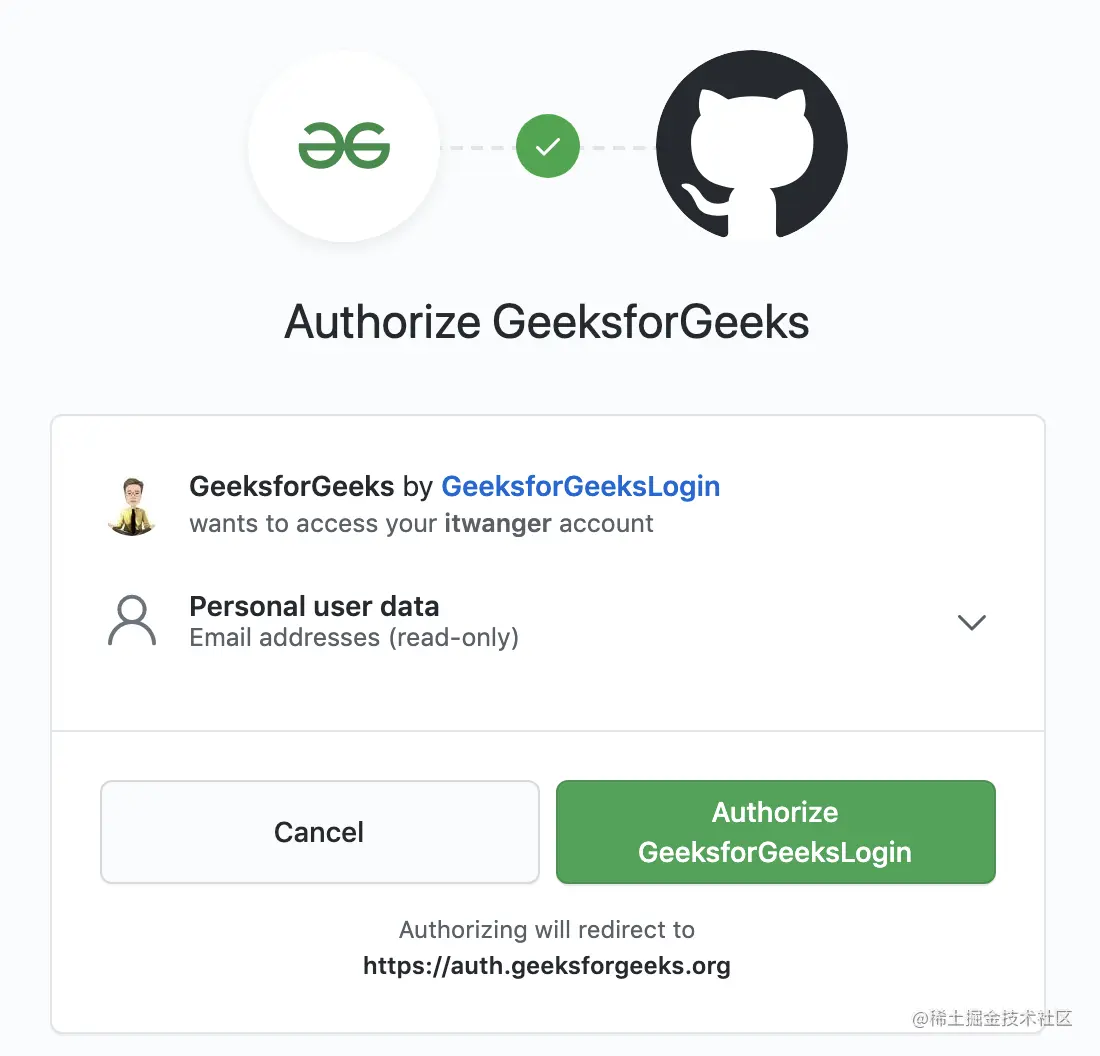The width and height of the screenshot is (1100, 1056).
Task: Click the Email addresses (read-only) text
Action: 354,638
